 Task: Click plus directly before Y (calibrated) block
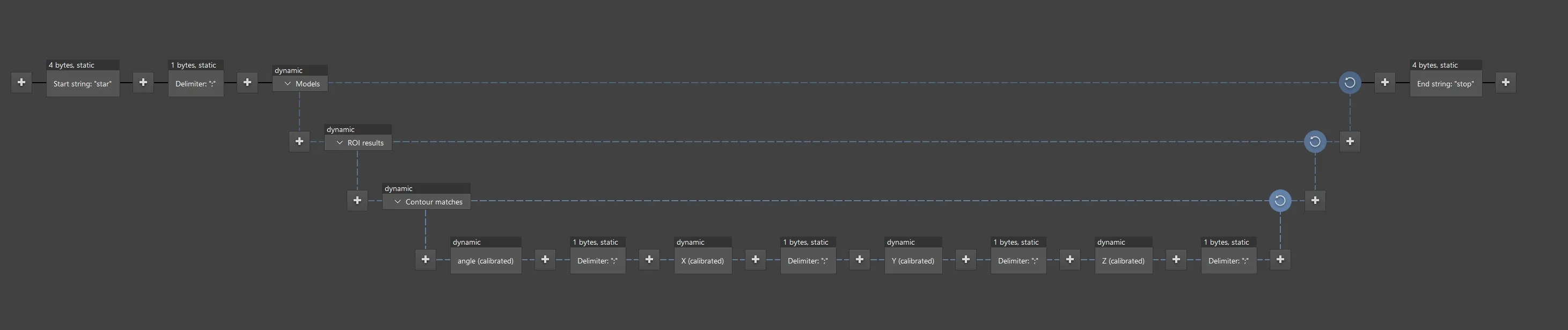[x=860, y=259]
